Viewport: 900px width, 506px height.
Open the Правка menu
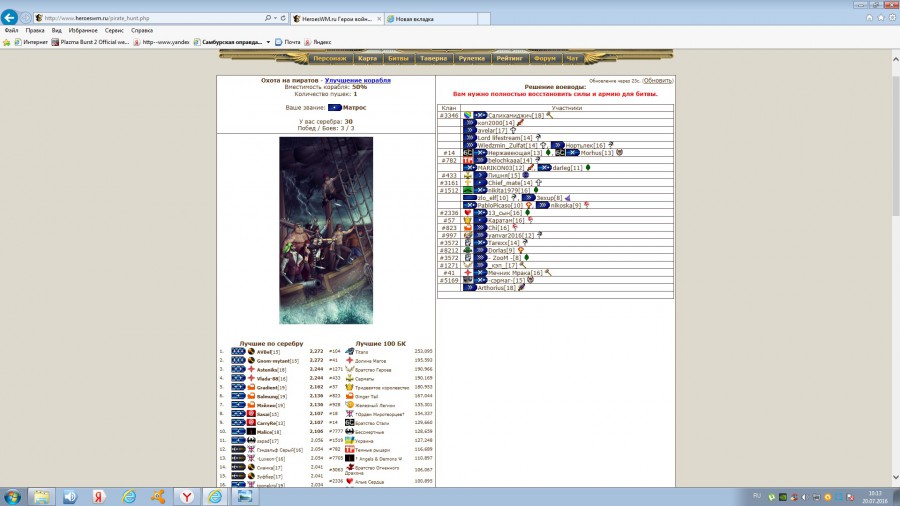pyautogui.click(x=35, y=30)
